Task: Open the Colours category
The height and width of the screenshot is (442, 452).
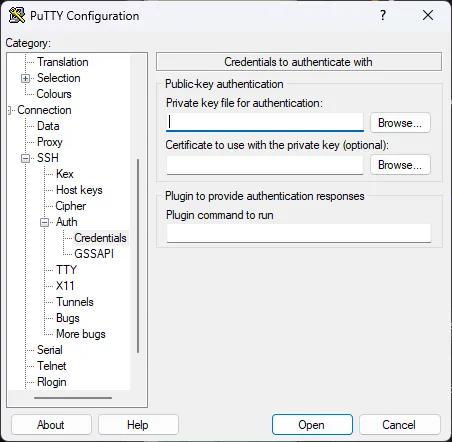Action: 54,94
